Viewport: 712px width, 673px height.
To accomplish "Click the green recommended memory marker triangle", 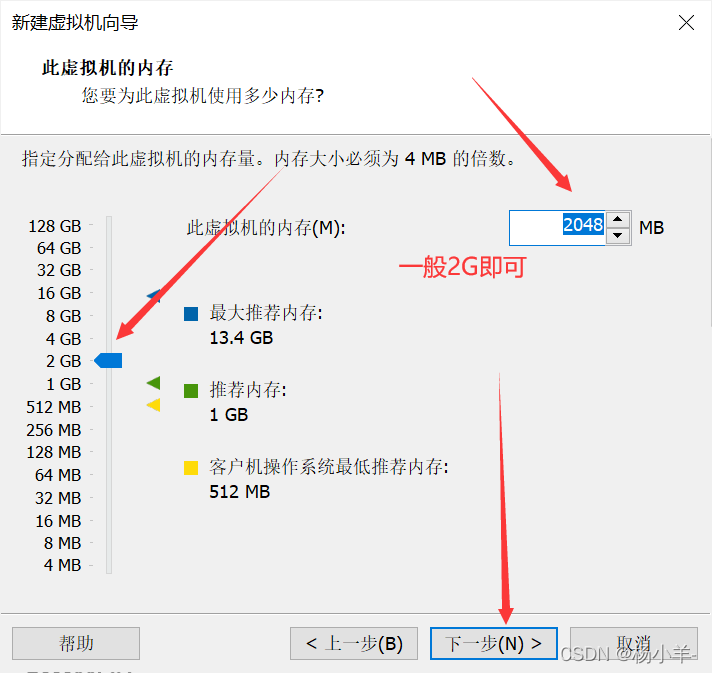I will click(153, 383).
